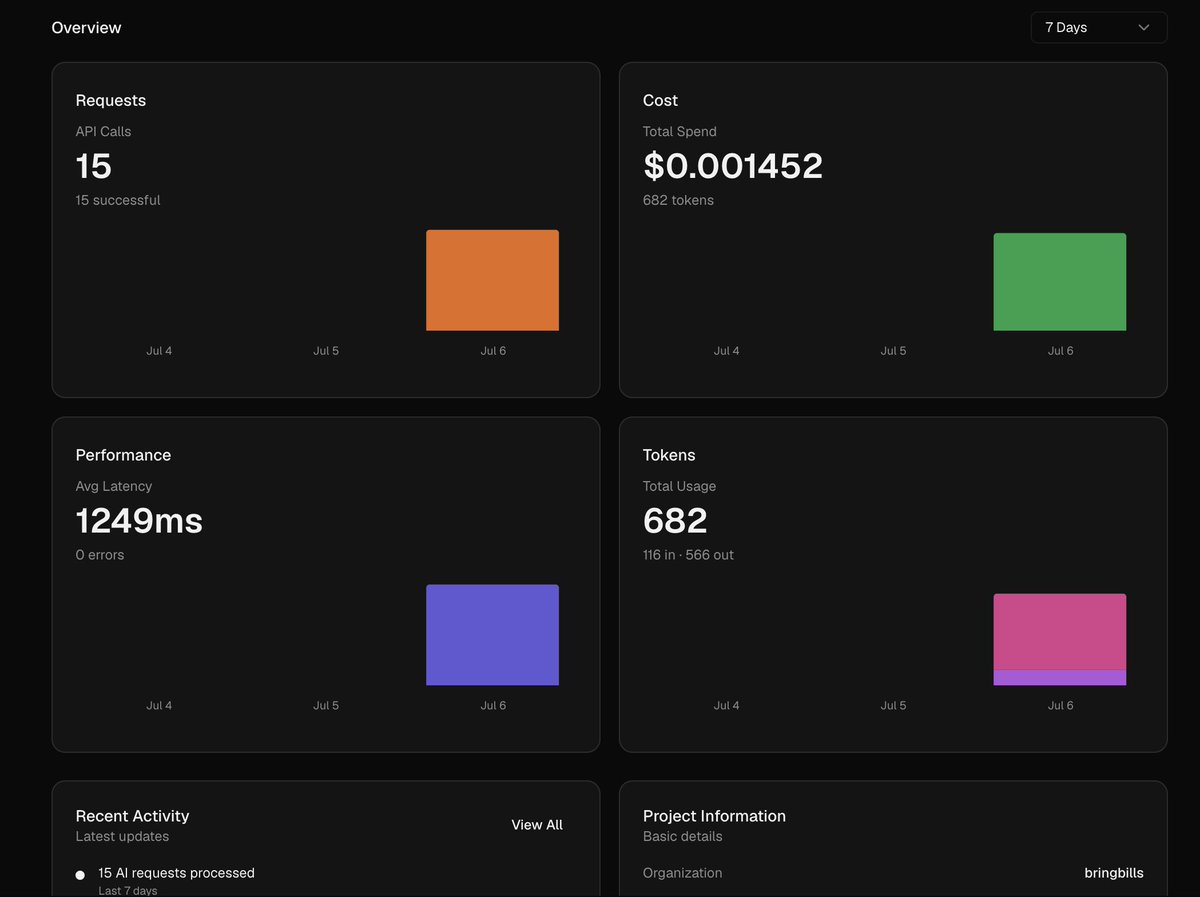Screen dimensions: 1200x897
Task: Click the '15 successful' text
Action: [x=118, y=200]
